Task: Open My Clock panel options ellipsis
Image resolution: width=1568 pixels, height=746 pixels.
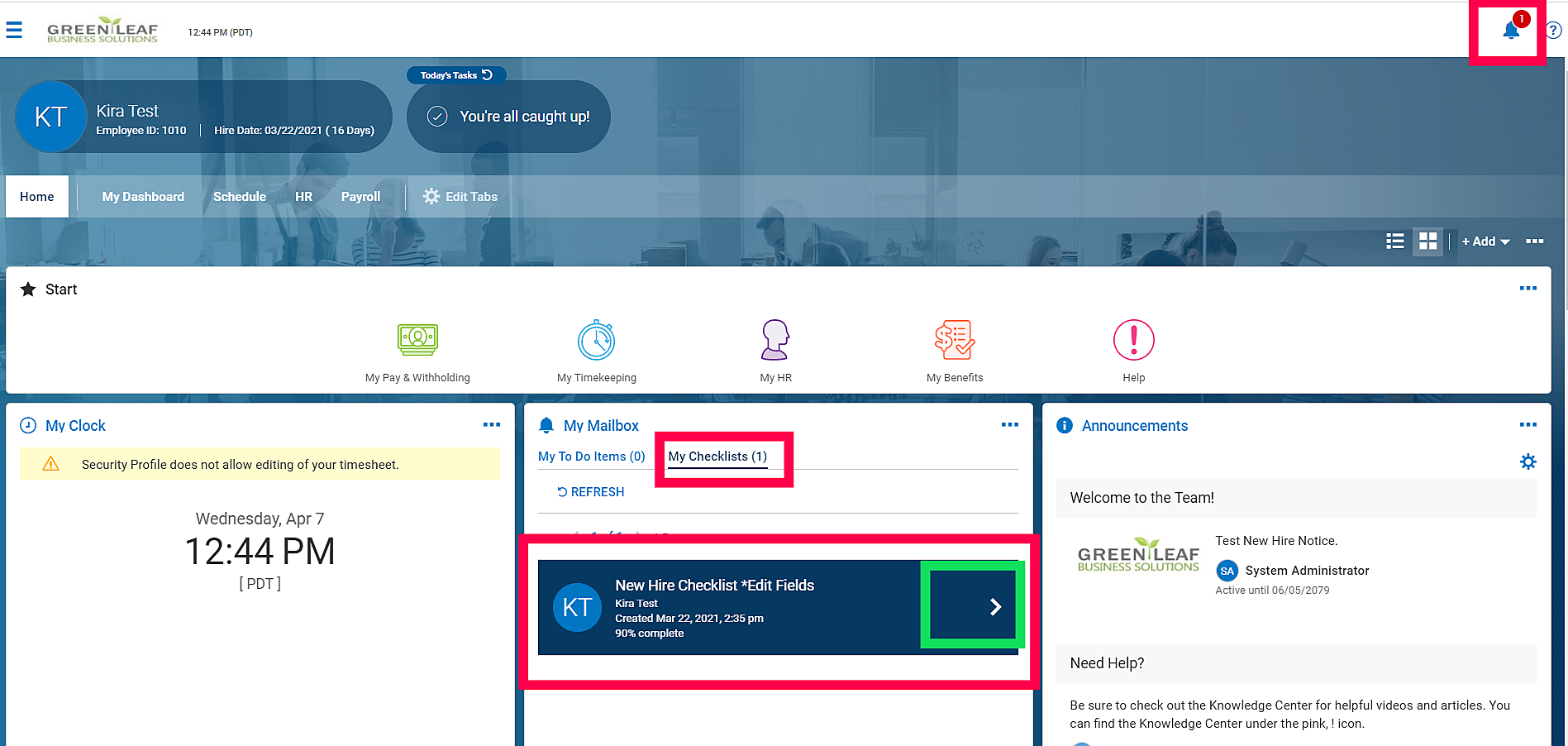Action: coord(492,425)
